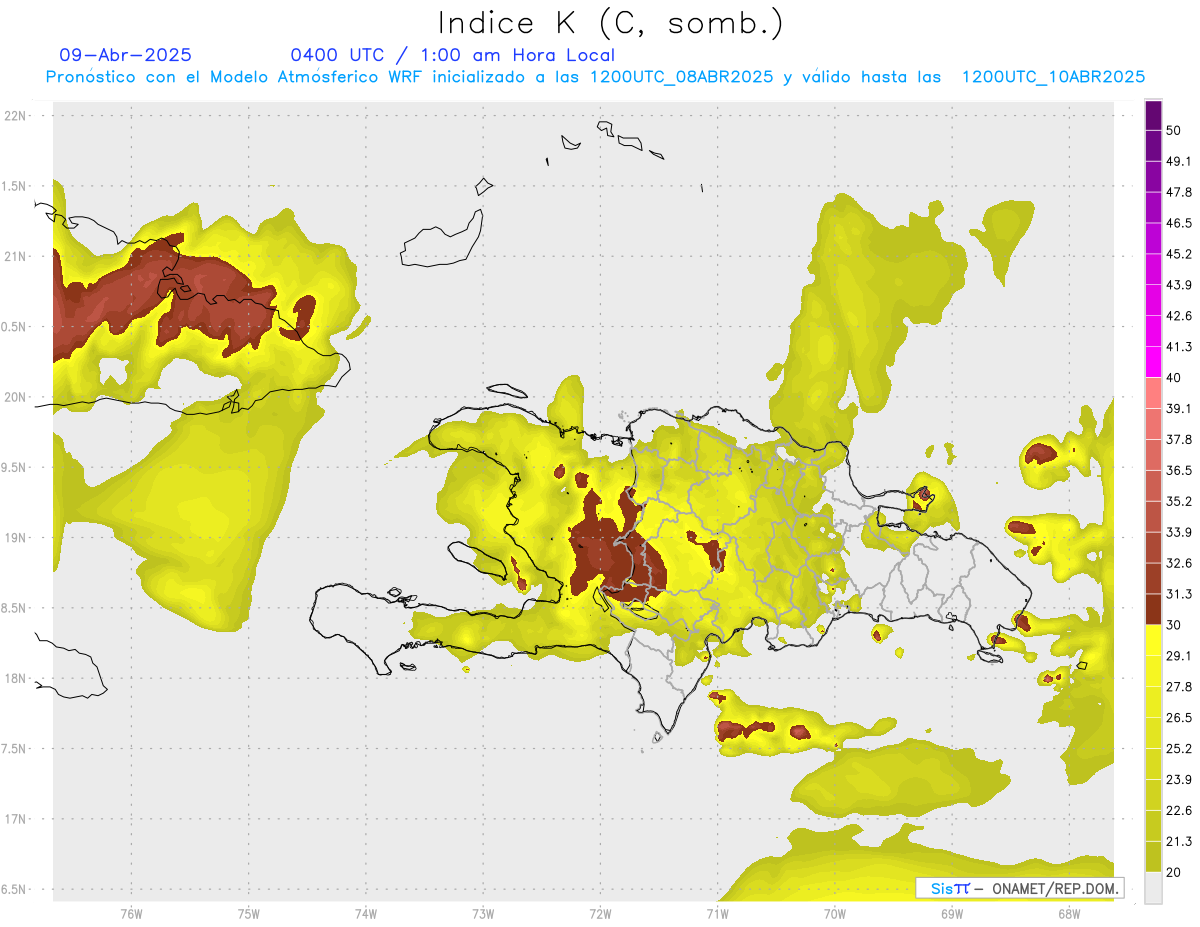Click the "21N" latitude label
Viewport: 1200px width, 927px height.
pyautogui.click(x=17, y=256)
